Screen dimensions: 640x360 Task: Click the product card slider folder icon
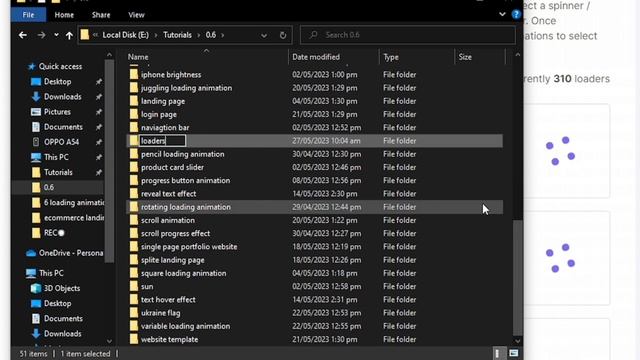click(x=134, y=167)
